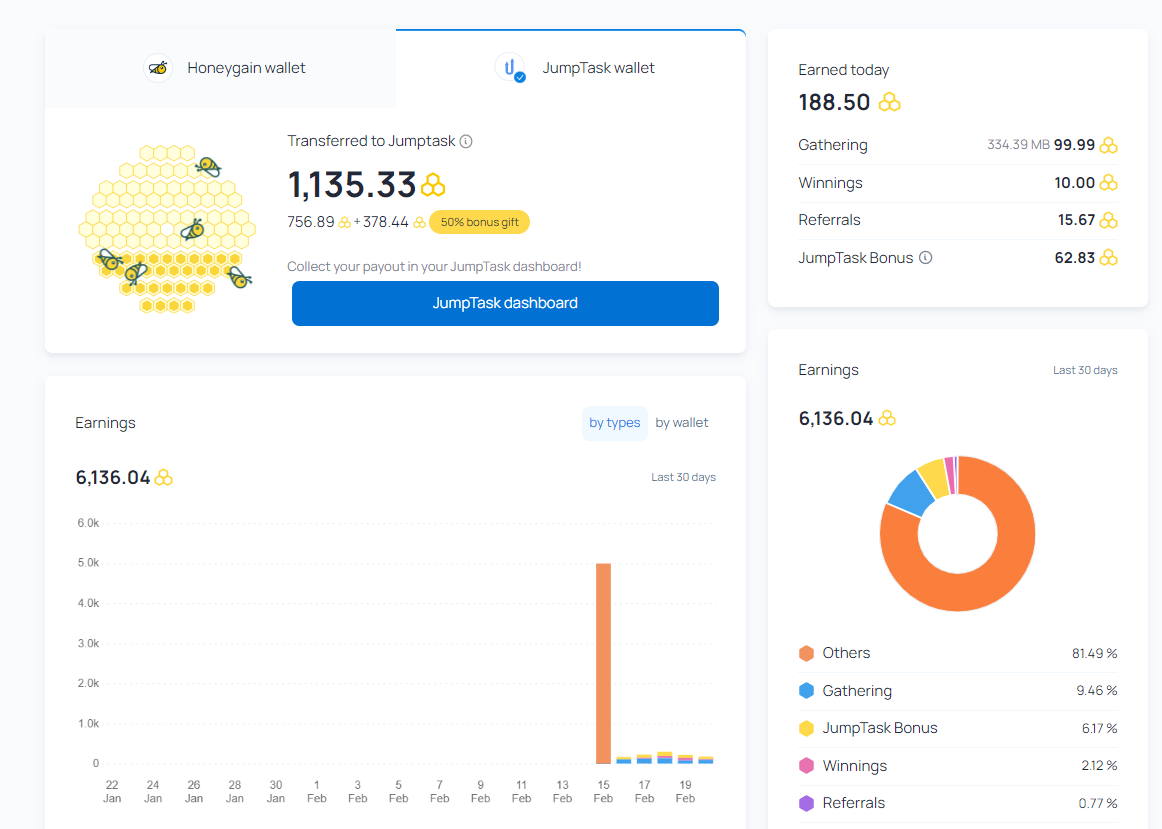
Task: Click info icon beside Transferred to Jumptask
Action: (466, 141)
